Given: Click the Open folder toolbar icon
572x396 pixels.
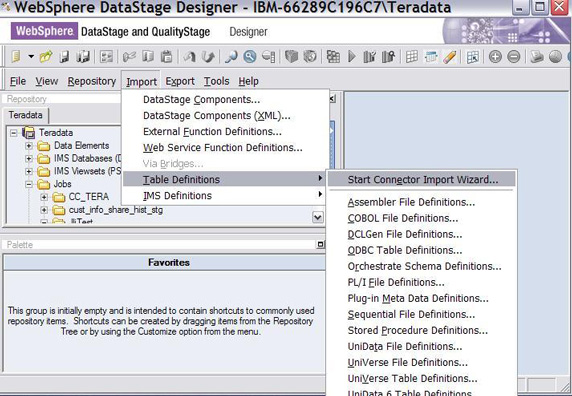Looking at the screenshot, I should point(46,57).
